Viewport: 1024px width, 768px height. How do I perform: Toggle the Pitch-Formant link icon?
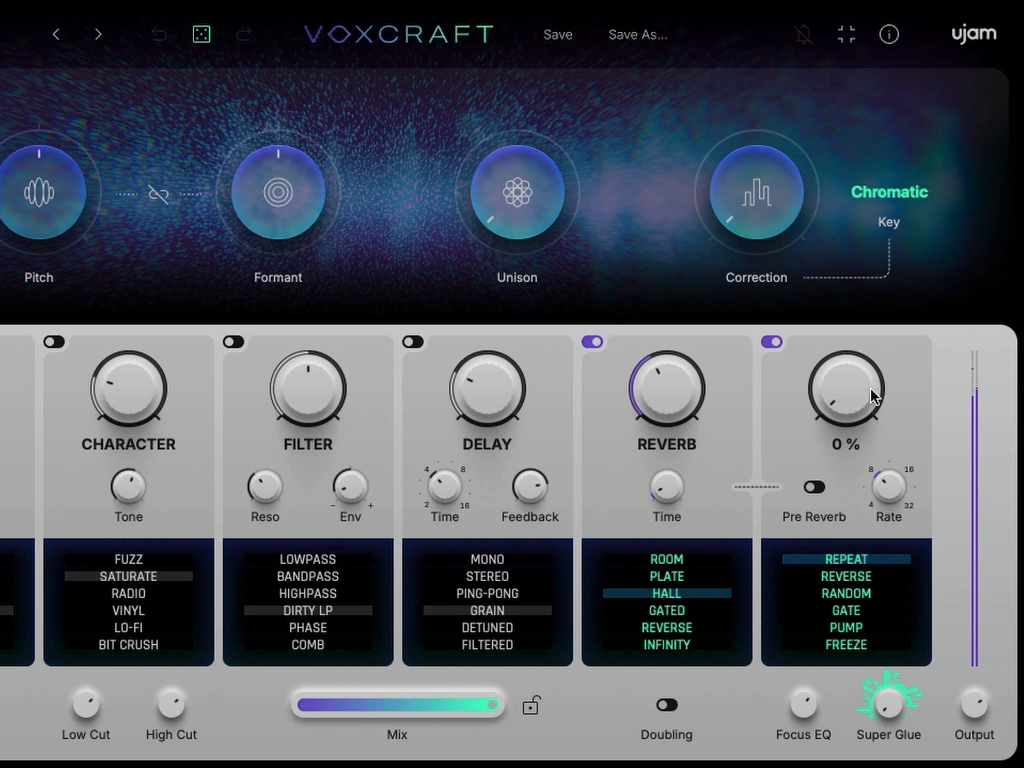pos(159,194)
